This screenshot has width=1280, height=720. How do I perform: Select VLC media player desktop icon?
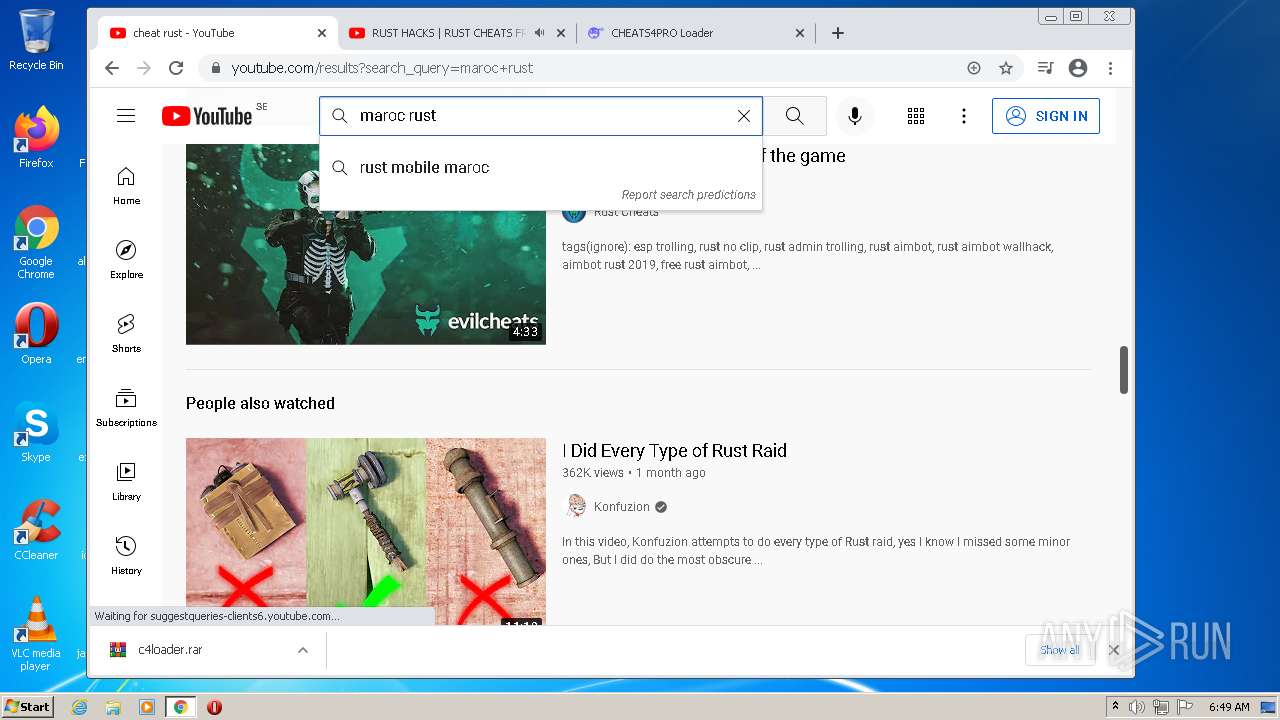[x=36, y=634]
